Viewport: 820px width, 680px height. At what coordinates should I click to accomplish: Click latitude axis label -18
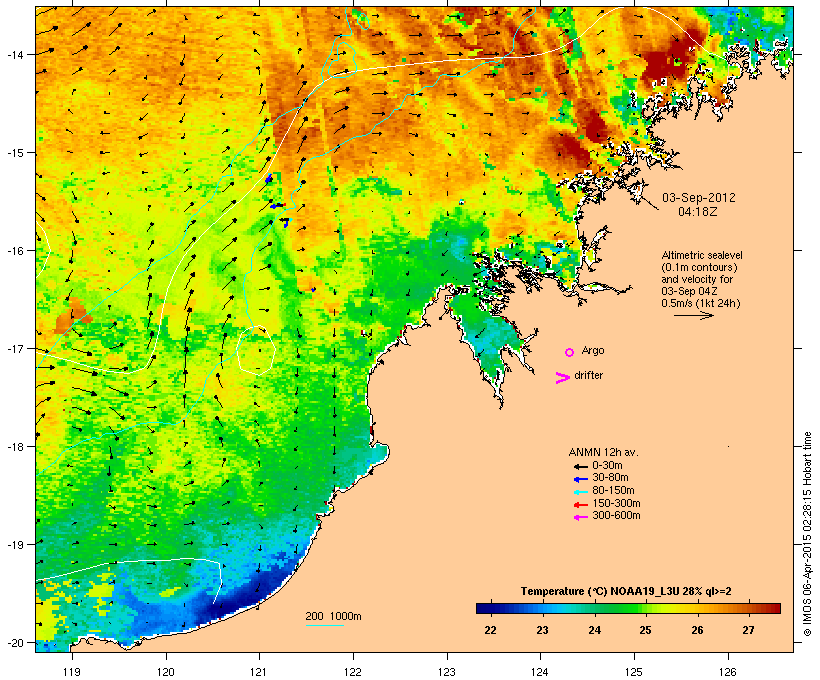tap(14, 447)
